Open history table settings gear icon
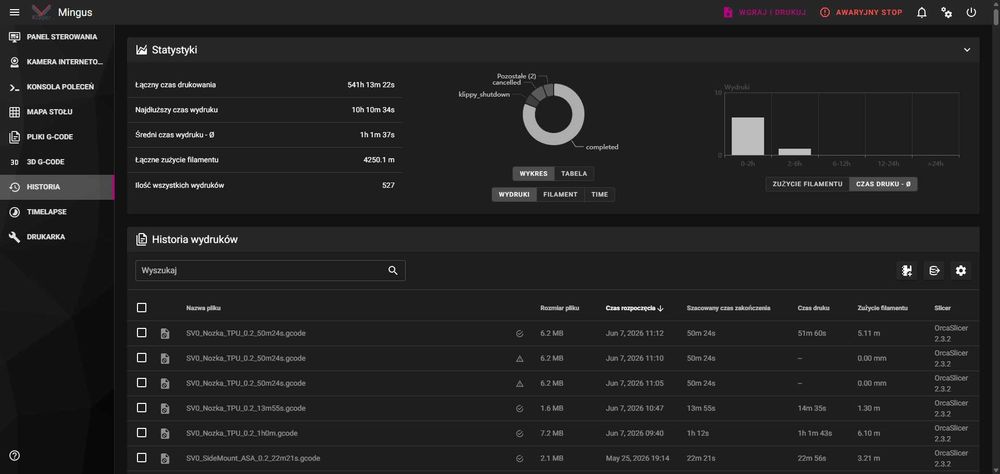1000x474 pixels. (x=961, y=270)
